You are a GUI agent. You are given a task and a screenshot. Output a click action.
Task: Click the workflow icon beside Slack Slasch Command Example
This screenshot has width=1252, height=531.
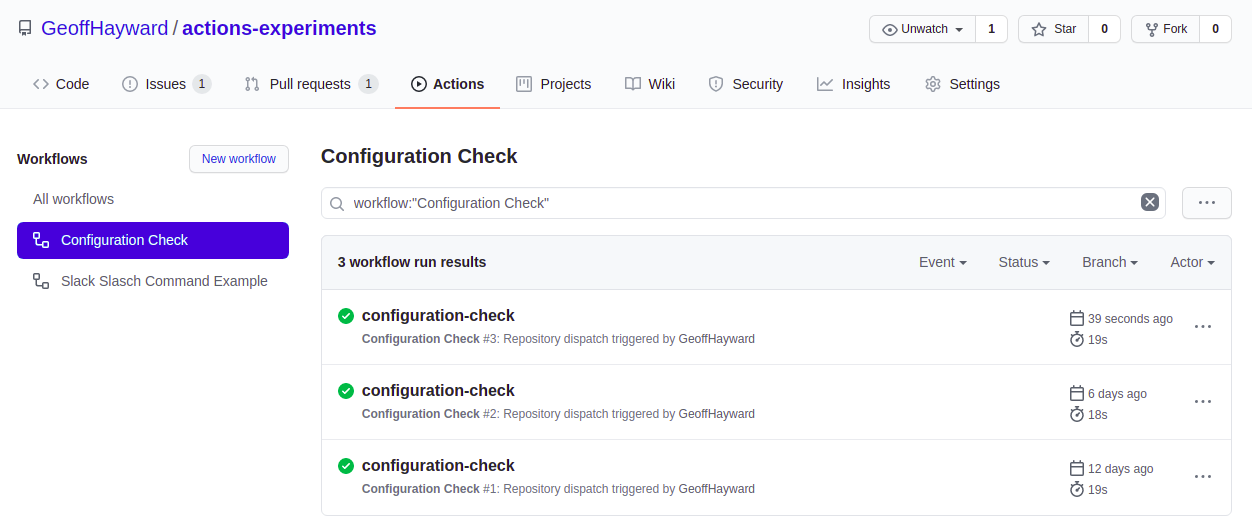coord(41,281)
